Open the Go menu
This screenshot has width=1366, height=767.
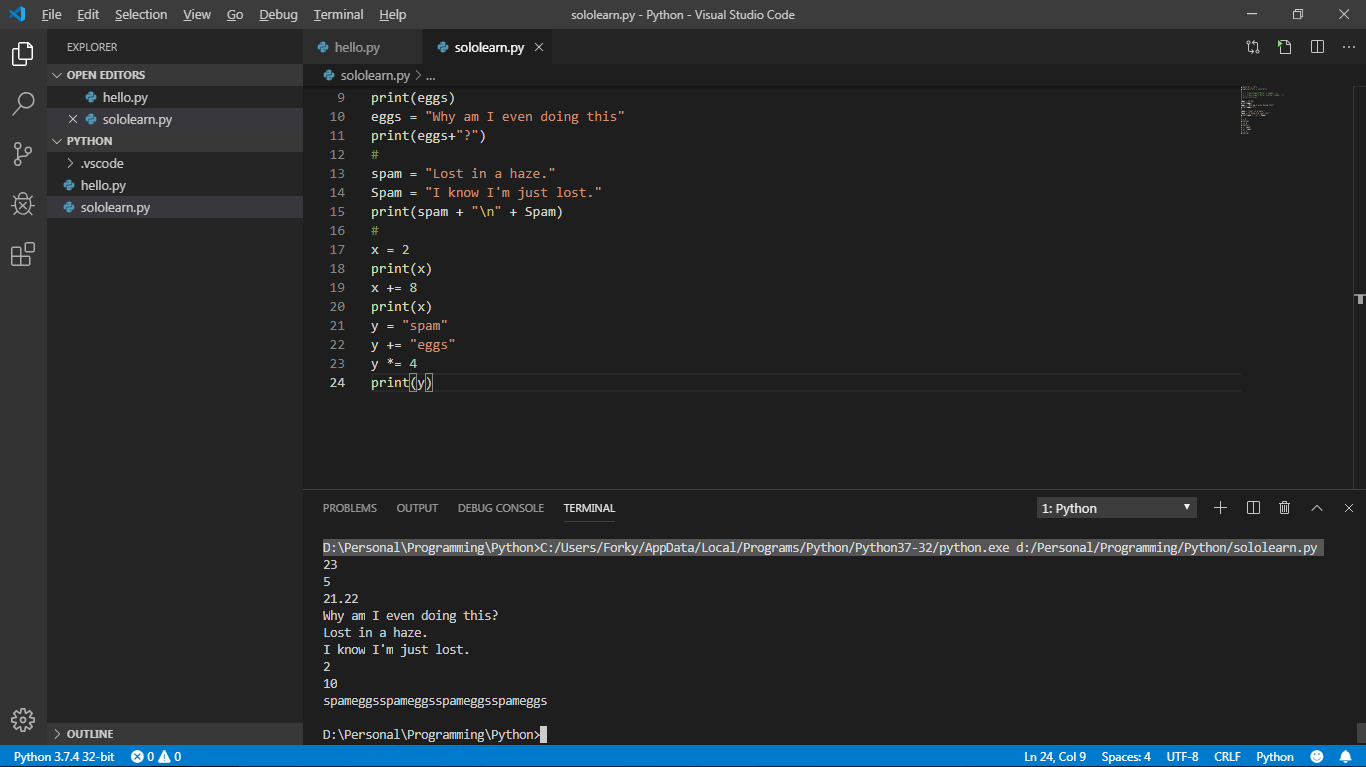(235, 14)
